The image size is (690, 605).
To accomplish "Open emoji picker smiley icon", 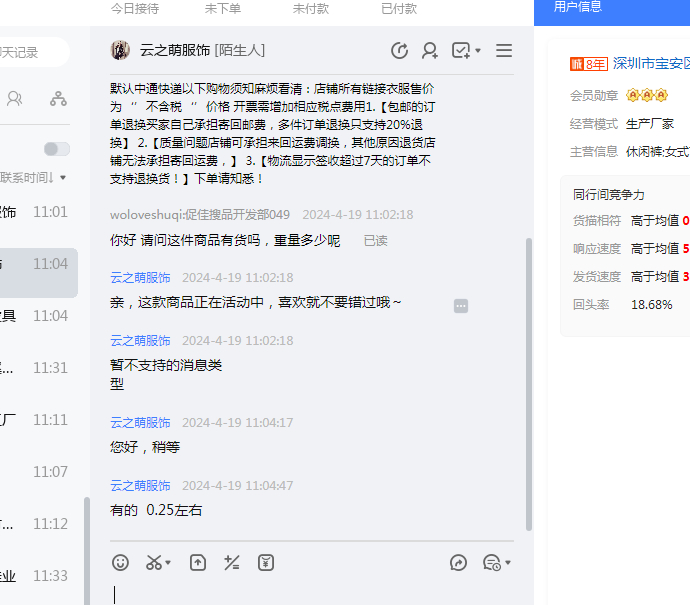I will [120, 562].
